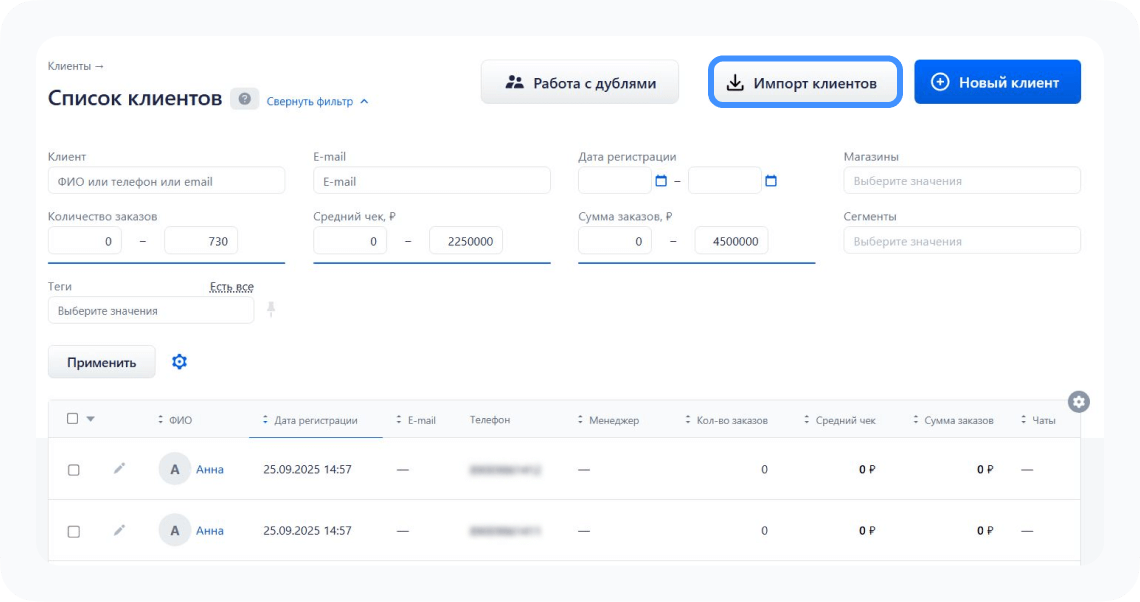Collapse the filter panel via Свернуть фильтр
Screen dimensions: 1140x602
311,100
